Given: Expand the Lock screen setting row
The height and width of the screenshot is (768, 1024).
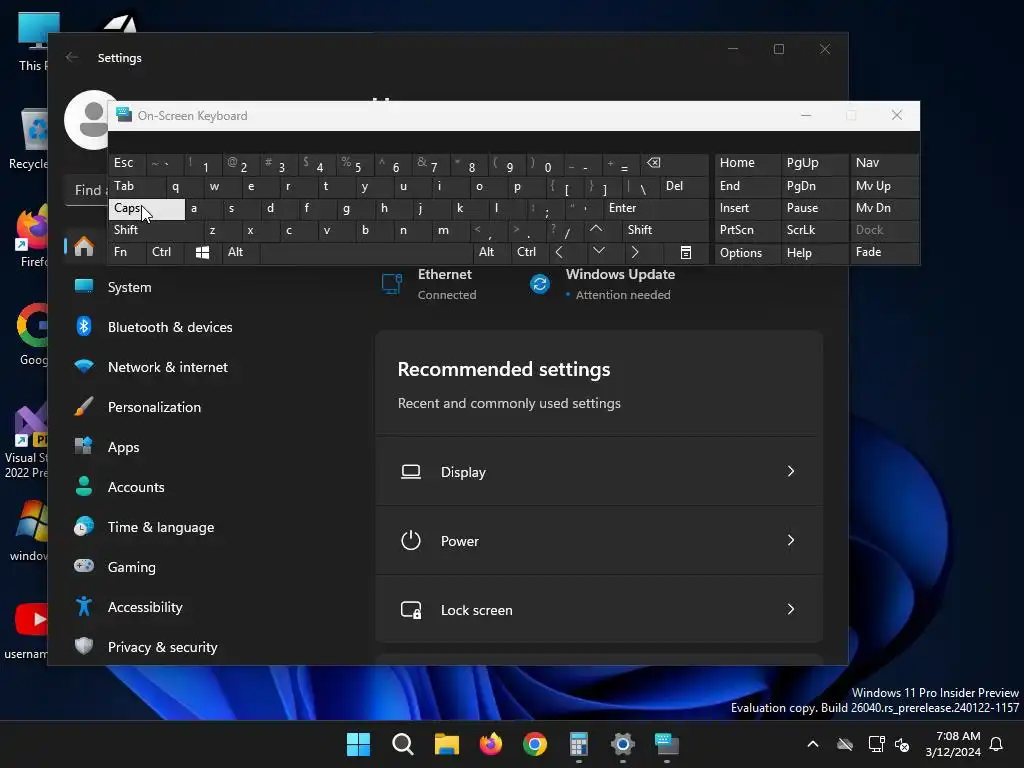Looking at the screenshot, I should tap(599, 609).
